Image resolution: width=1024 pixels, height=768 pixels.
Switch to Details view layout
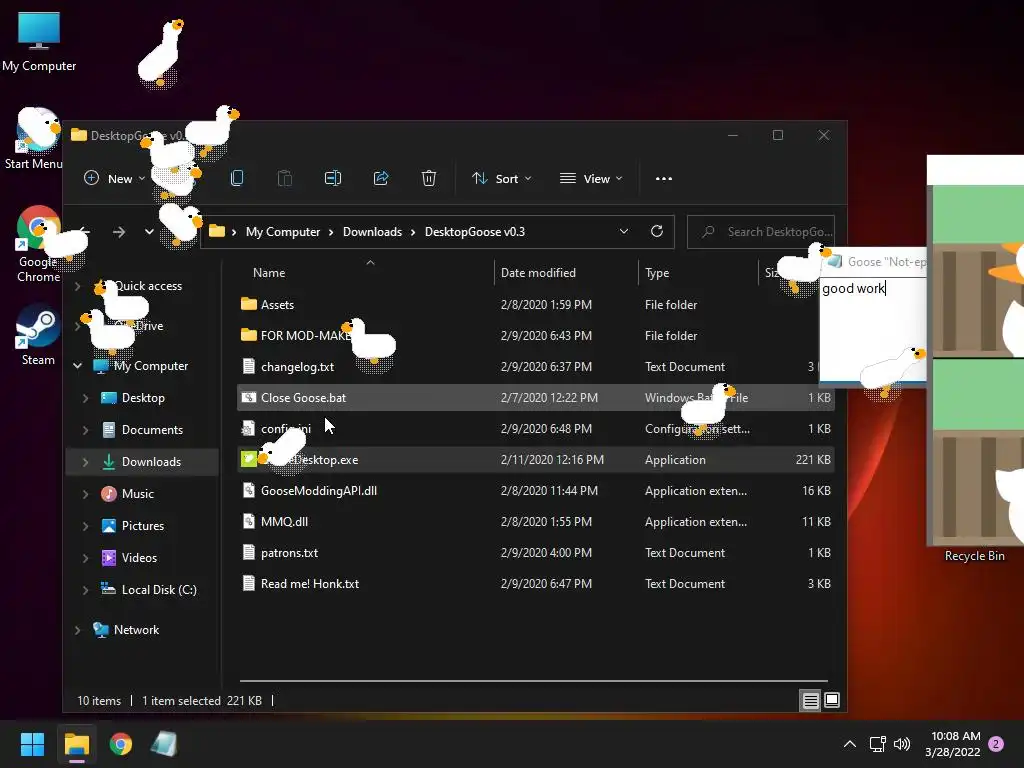810,701
